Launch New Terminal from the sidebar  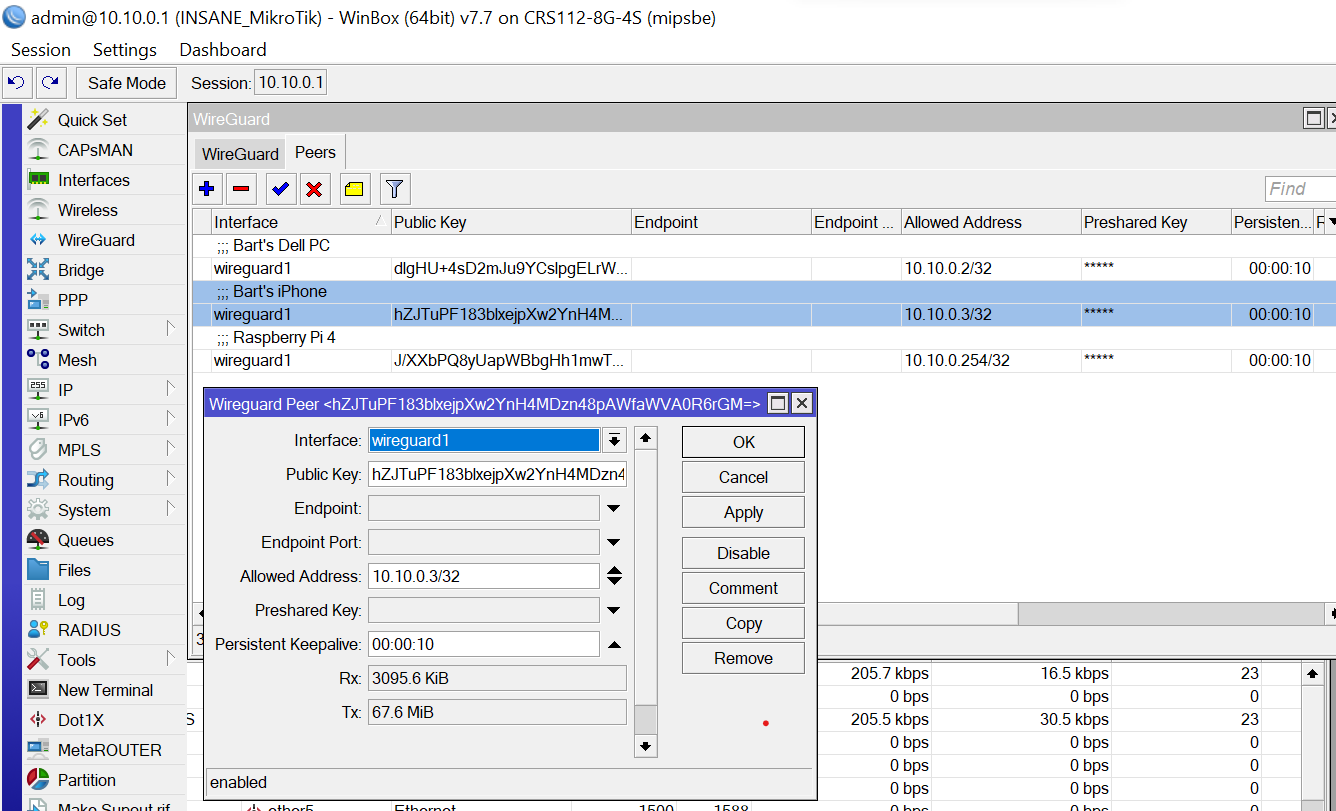[105, 690]
